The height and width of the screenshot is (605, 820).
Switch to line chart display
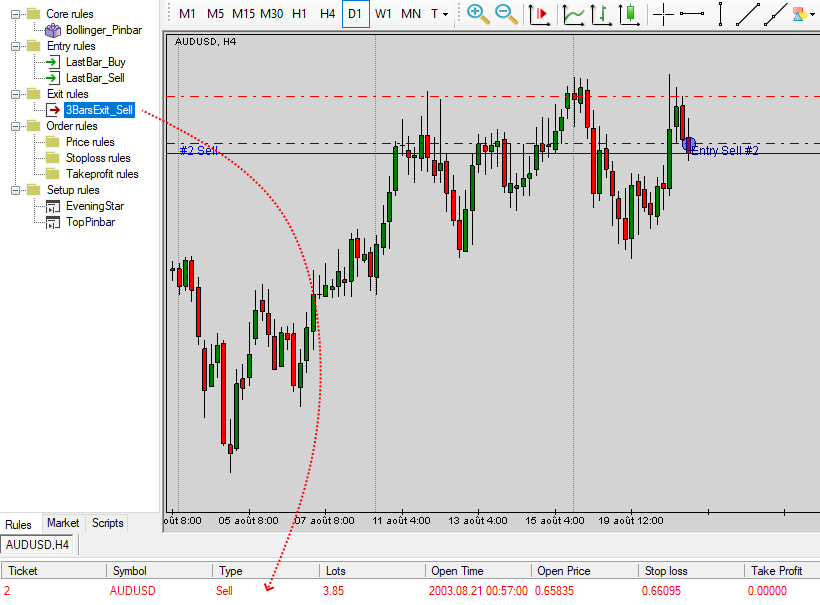pyautogui.click(x=573, y=14)
